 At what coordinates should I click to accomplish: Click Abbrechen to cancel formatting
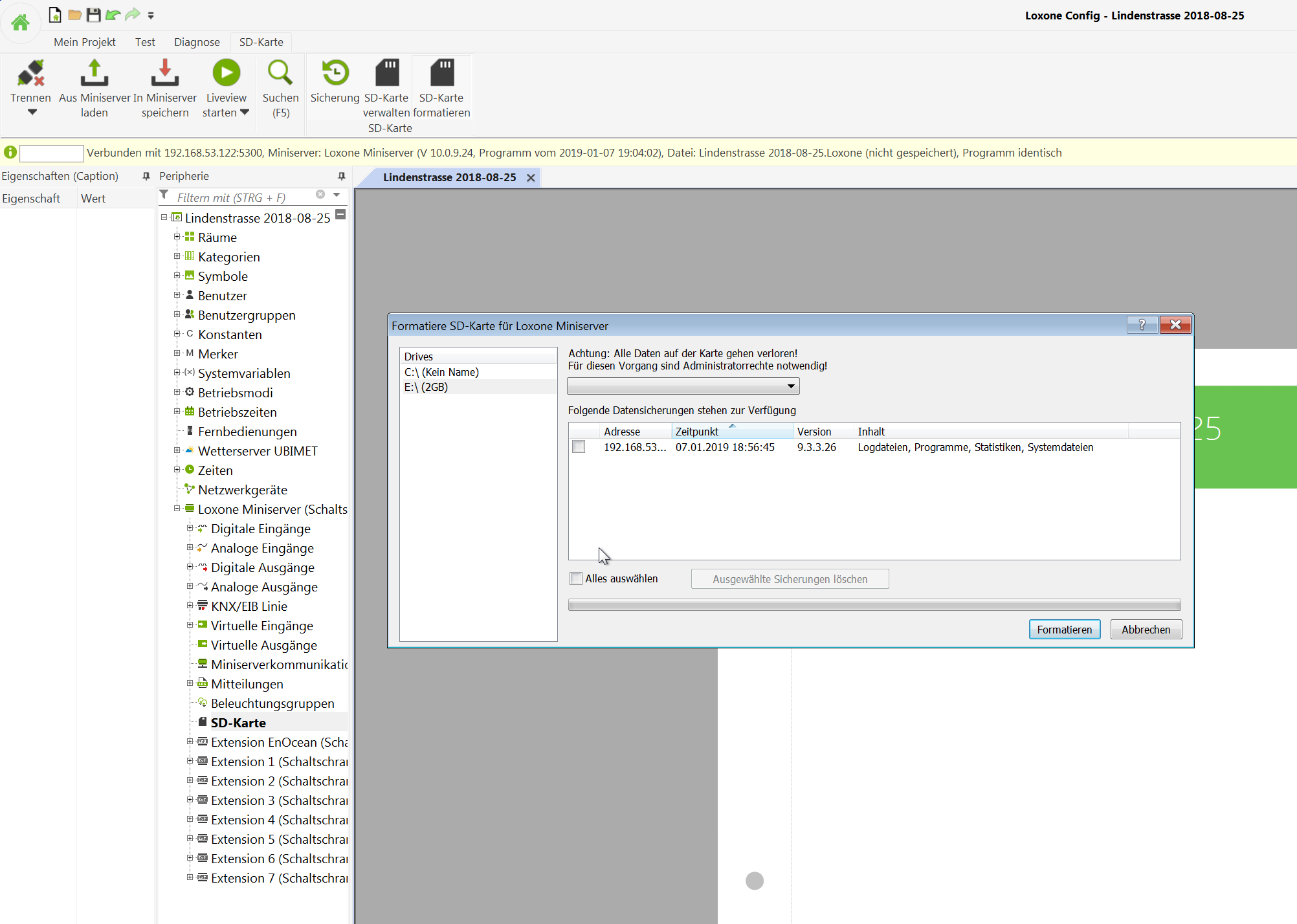click(1146, 630)
